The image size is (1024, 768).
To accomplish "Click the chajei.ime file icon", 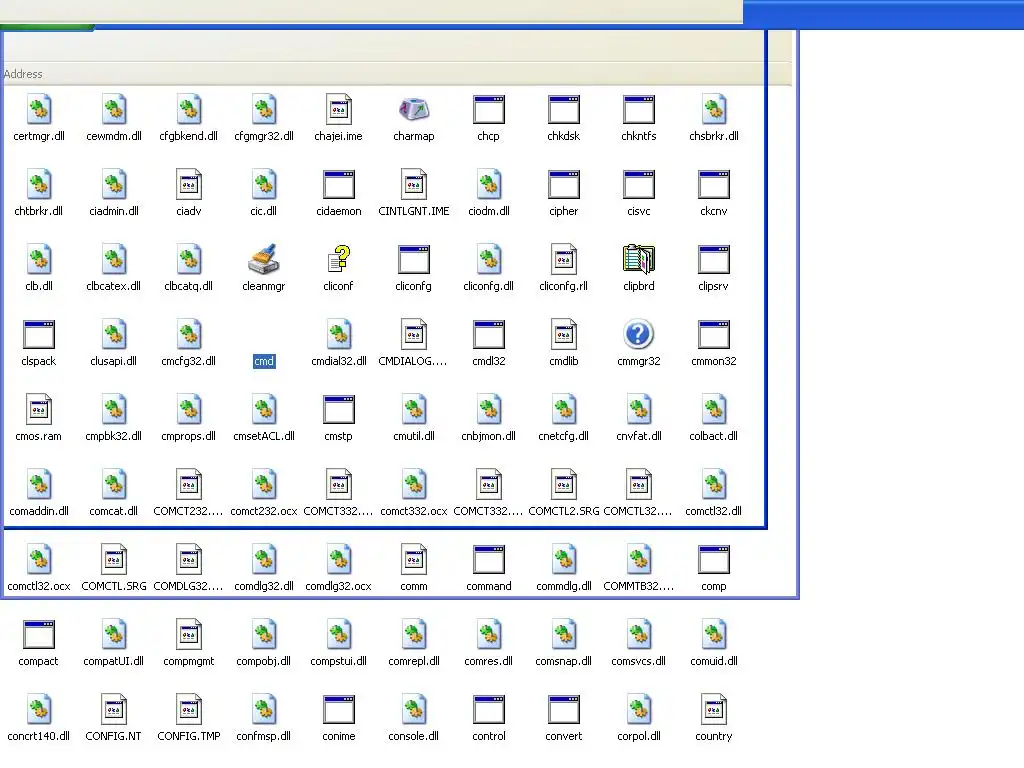I will pos(338,109).
